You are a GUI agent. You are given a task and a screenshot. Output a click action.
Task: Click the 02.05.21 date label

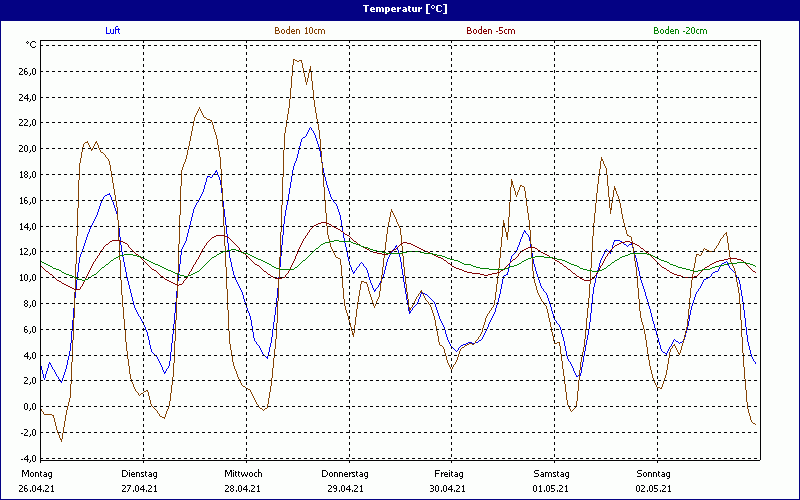point(654,488)
